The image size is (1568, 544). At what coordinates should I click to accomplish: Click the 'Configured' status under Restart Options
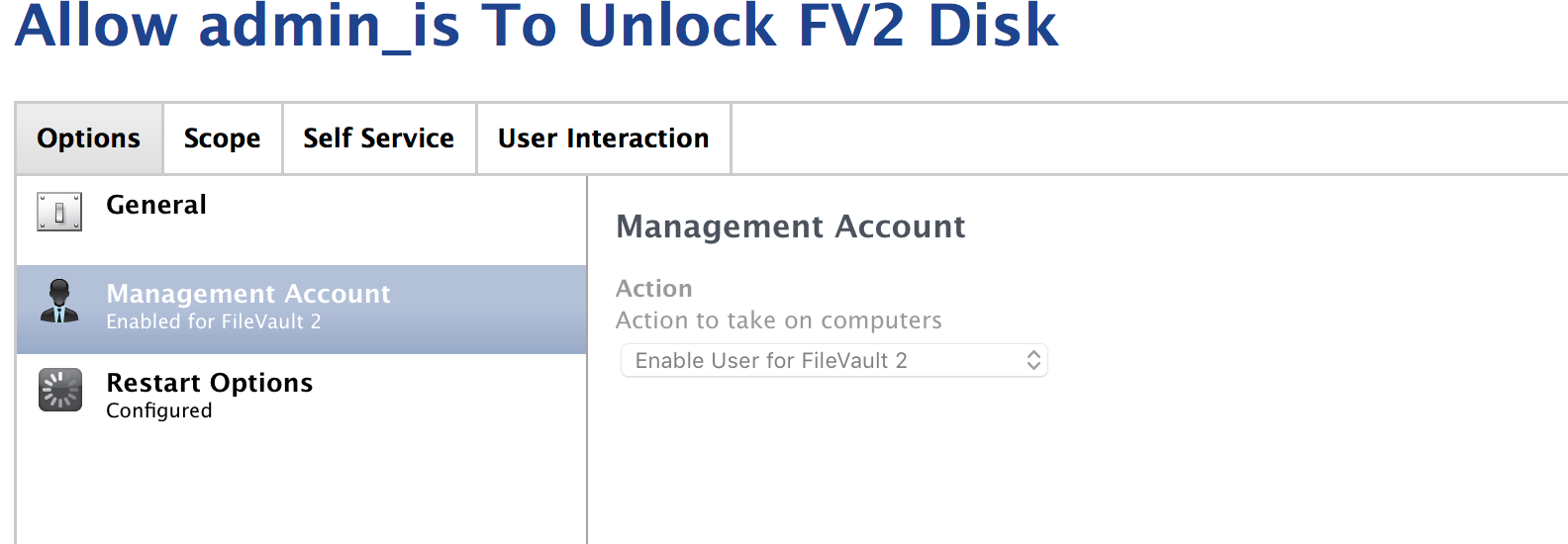159,410
